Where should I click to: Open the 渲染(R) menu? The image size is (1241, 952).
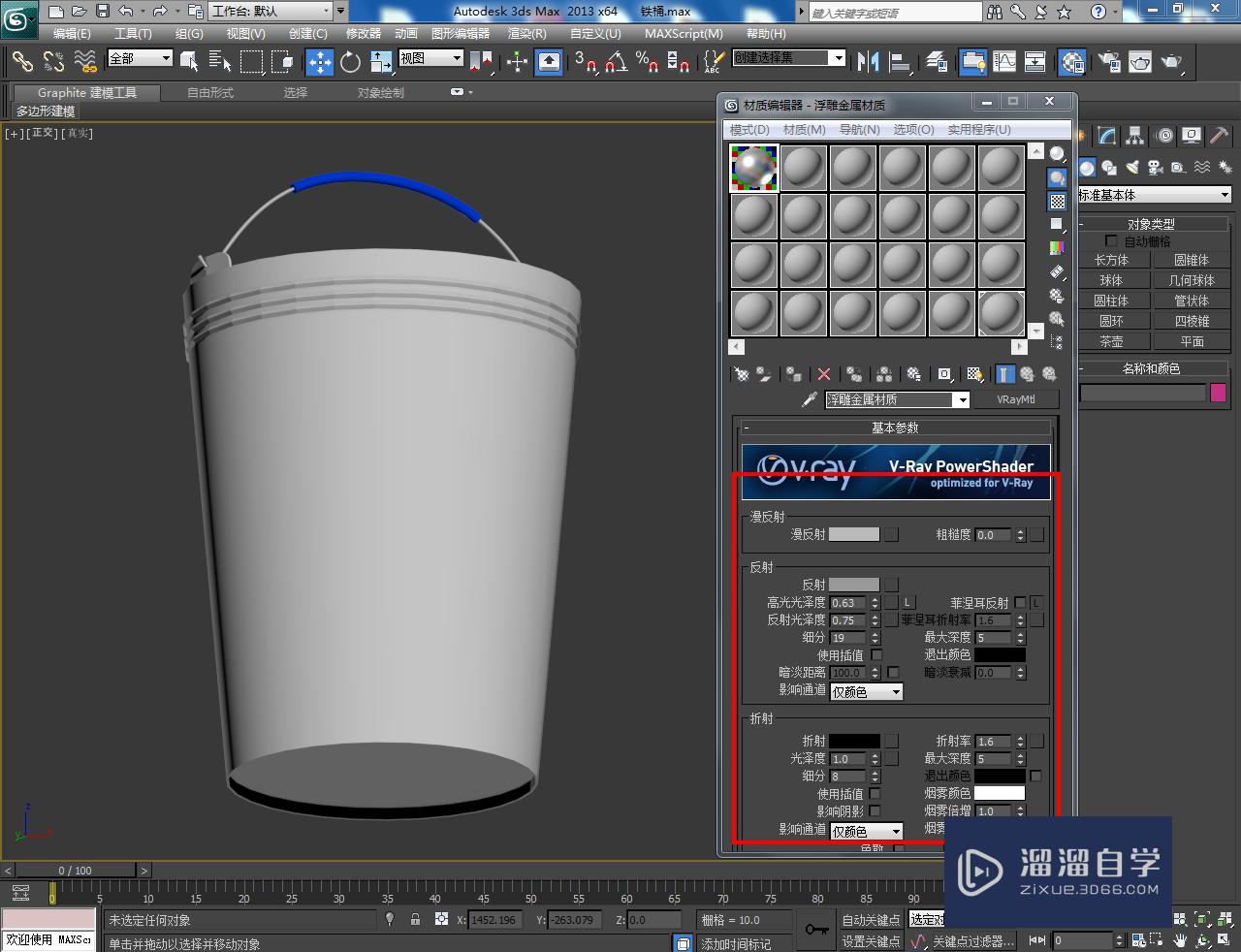coord(527,33)
